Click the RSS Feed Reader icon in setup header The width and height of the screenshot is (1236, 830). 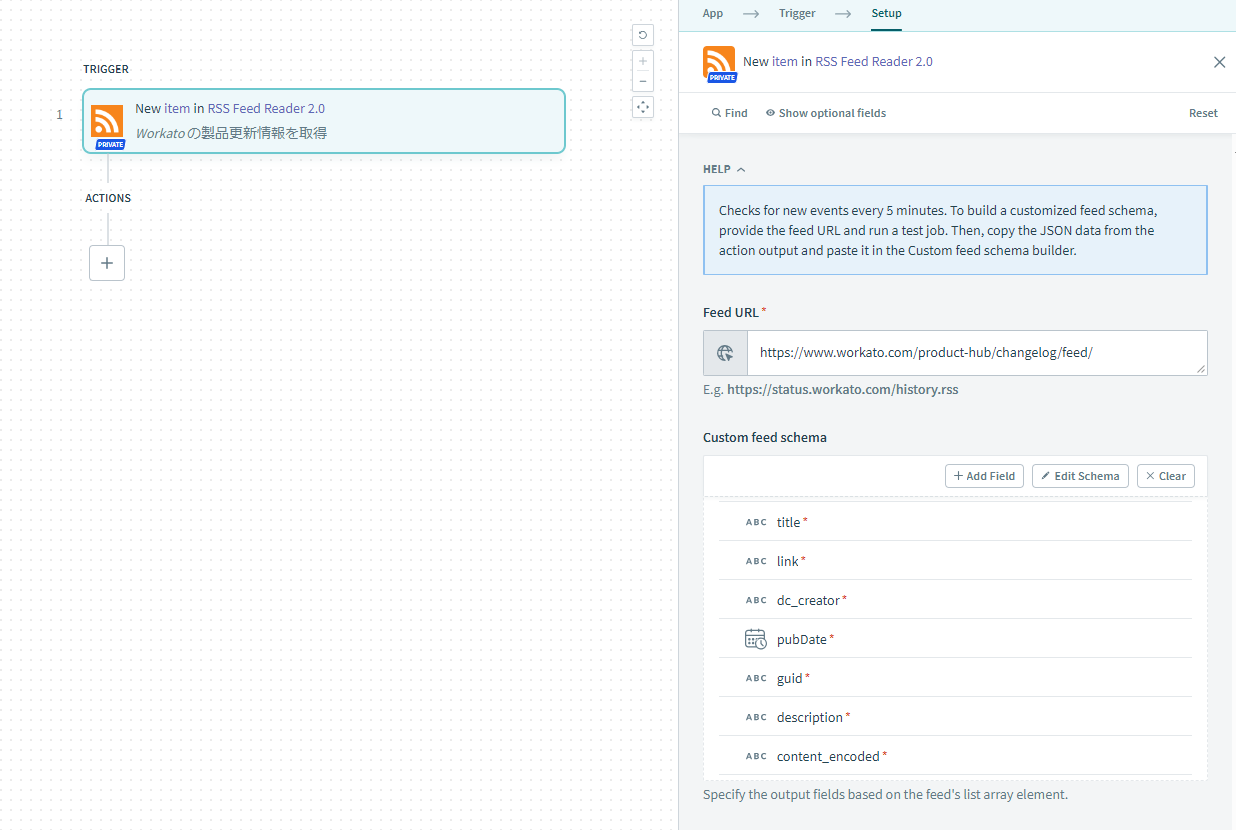pyautogui.click(x=719, y=62)
